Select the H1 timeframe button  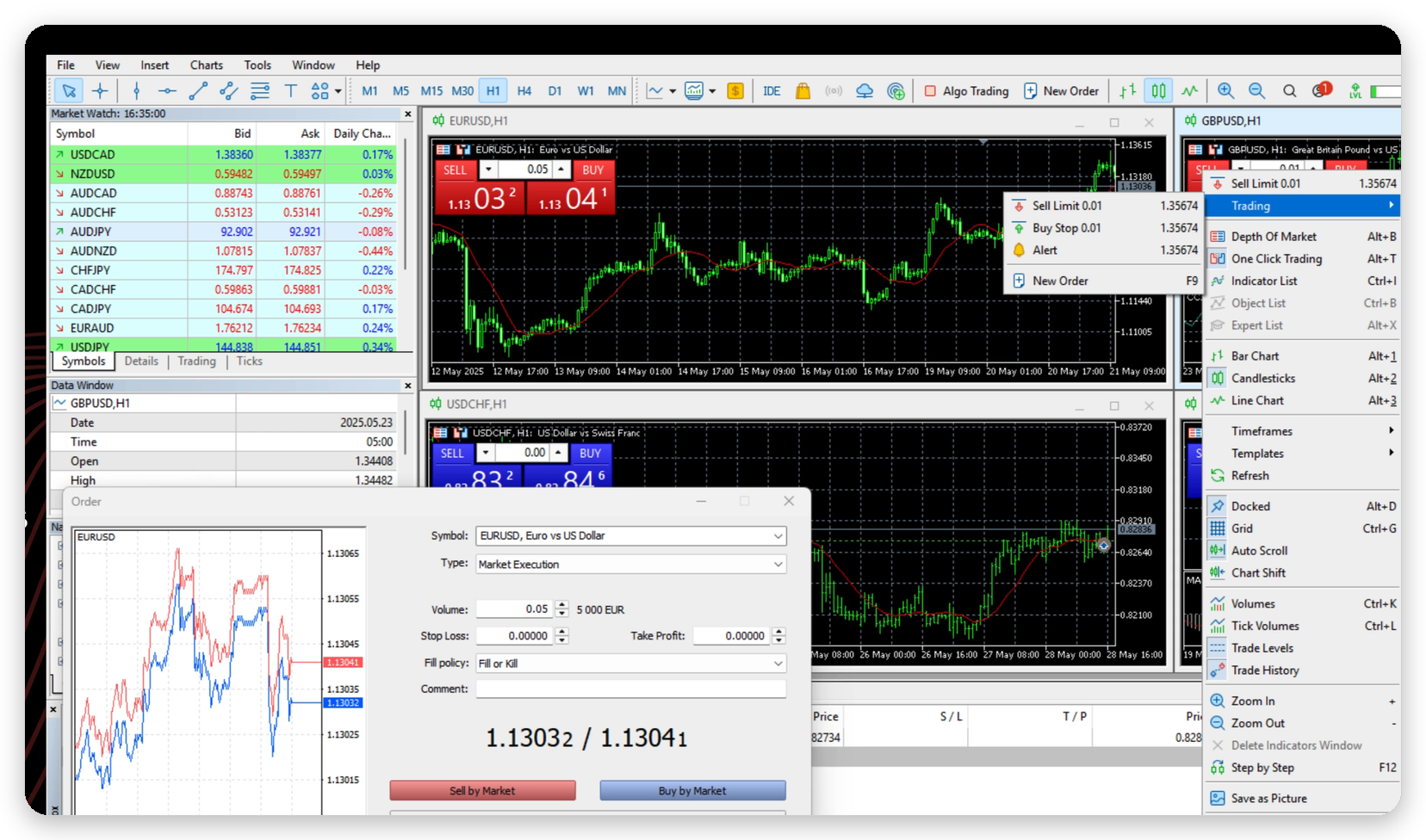[493, 90]
